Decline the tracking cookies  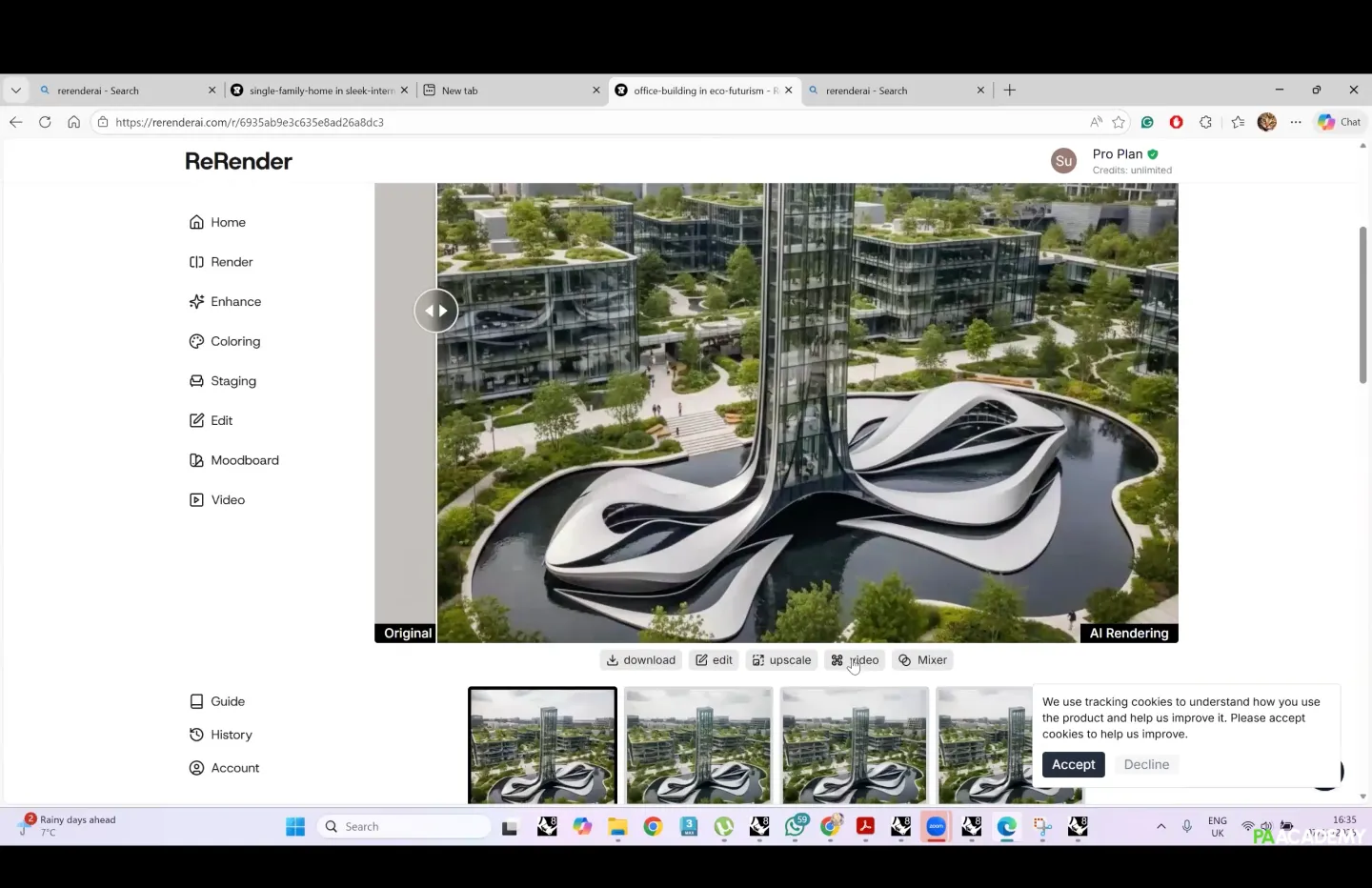(x=1146, y=765)
